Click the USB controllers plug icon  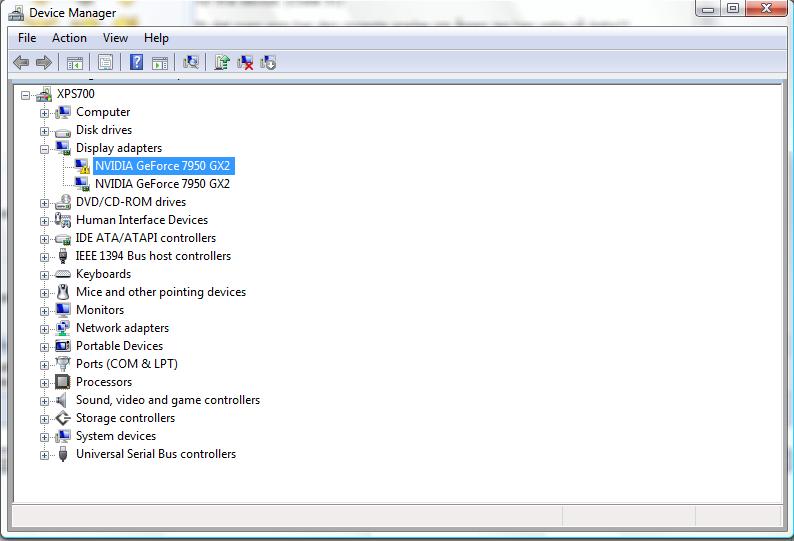[63, 454]
